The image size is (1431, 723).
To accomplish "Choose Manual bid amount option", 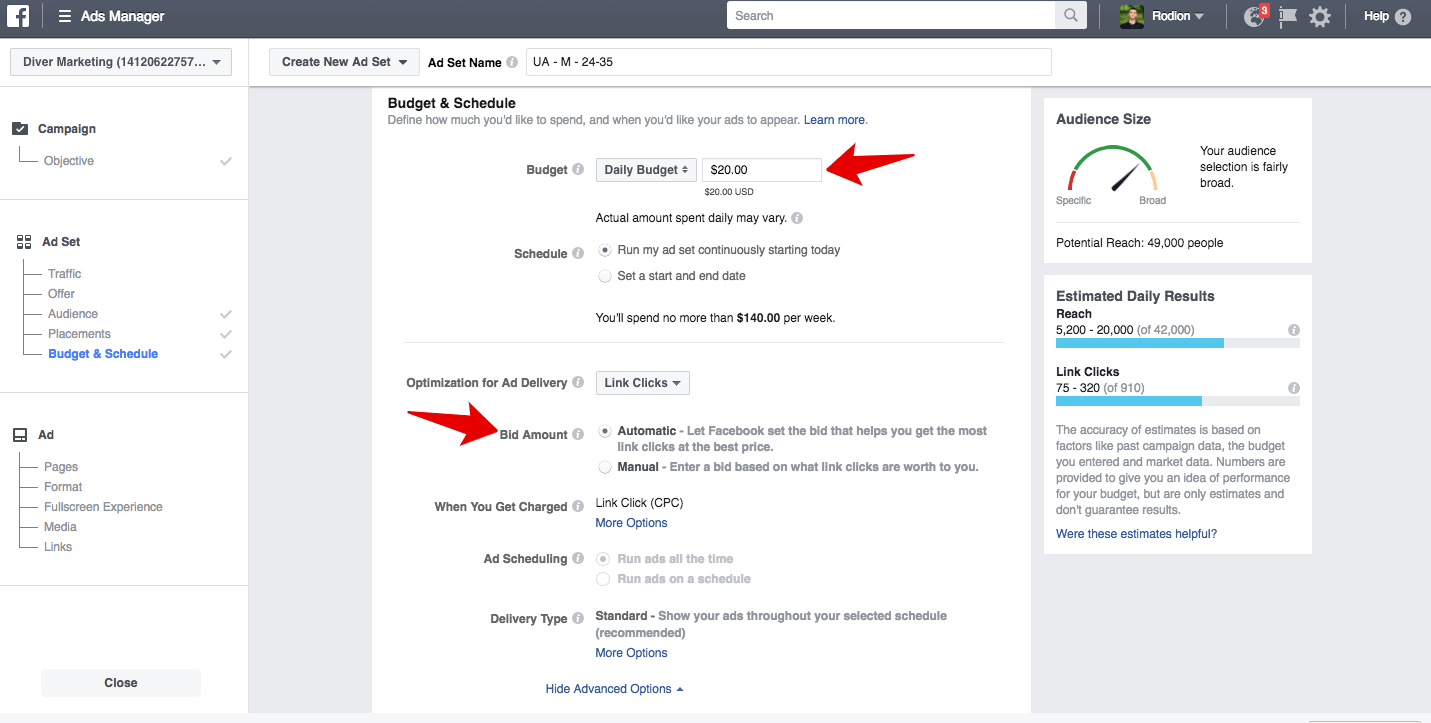I will coord(604,467).
